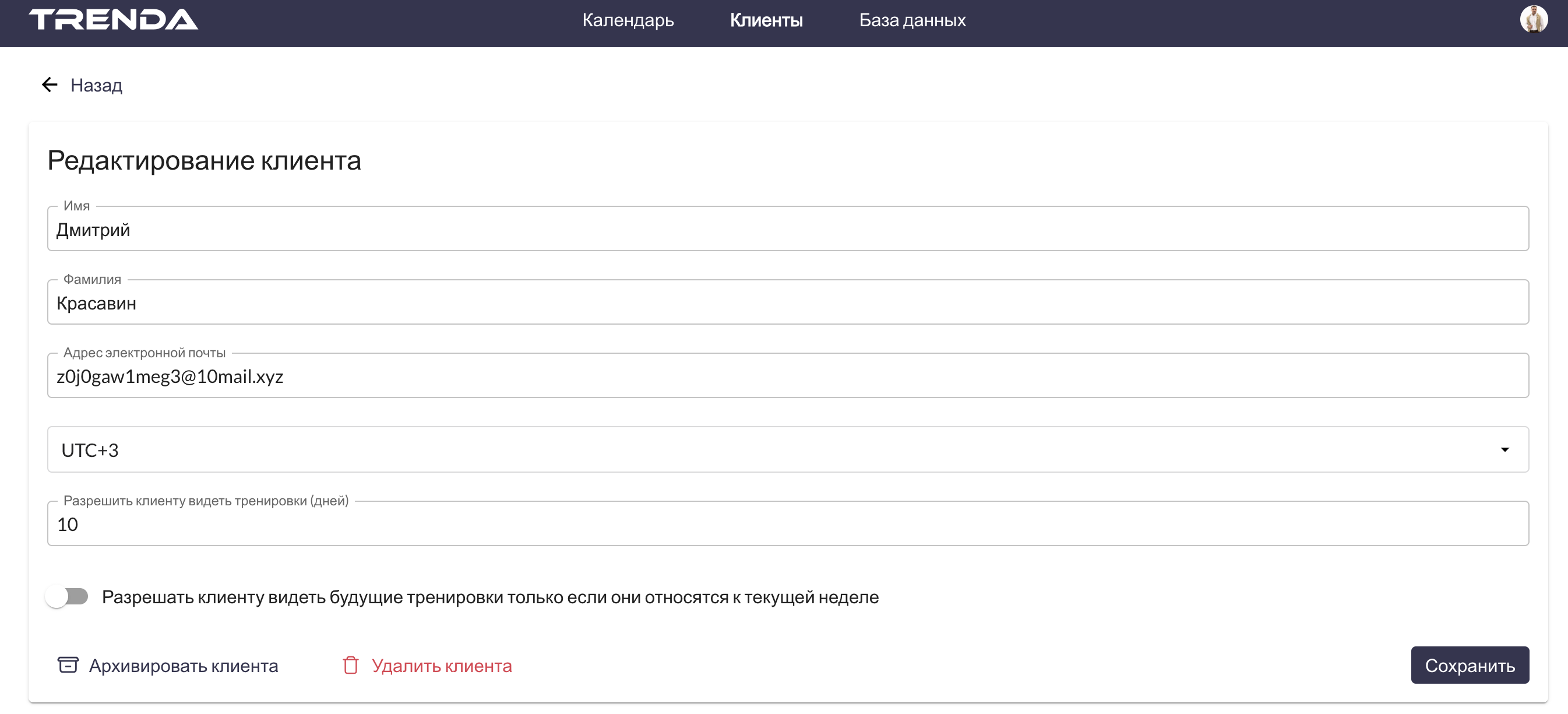Focus the Имя field containing Дмитрий
This screenshot has height=714, width=1568.
click(788, 230)
